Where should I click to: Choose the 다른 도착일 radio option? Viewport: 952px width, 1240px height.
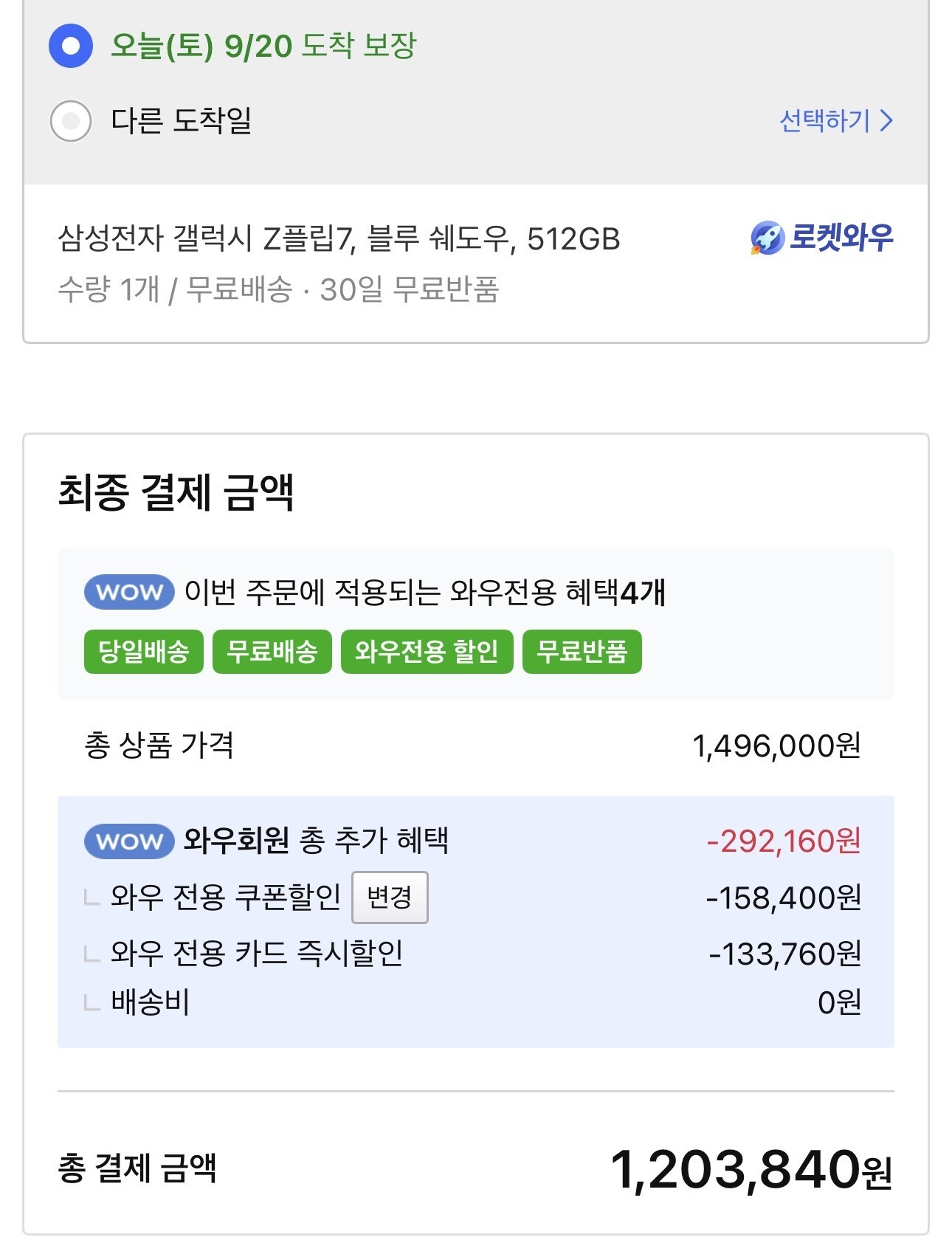pos(71,120)
